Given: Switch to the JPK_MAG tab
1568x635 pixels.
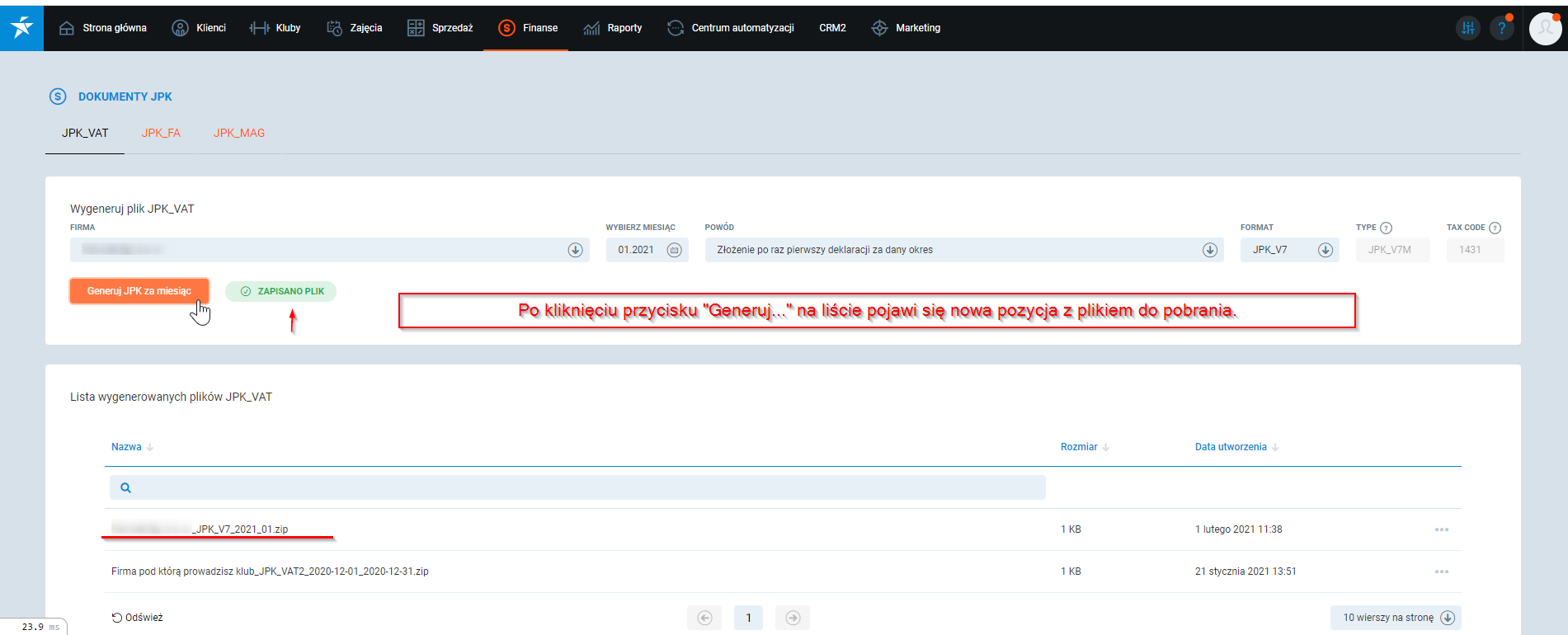Looking at the screenshot, I should (239, 133).
